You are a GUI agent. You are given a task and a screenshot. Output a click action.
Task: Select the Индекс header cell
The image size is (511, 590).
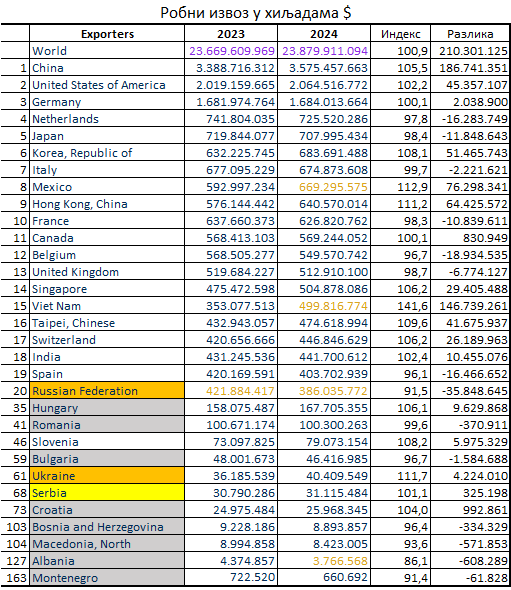(x=400, y=33)
